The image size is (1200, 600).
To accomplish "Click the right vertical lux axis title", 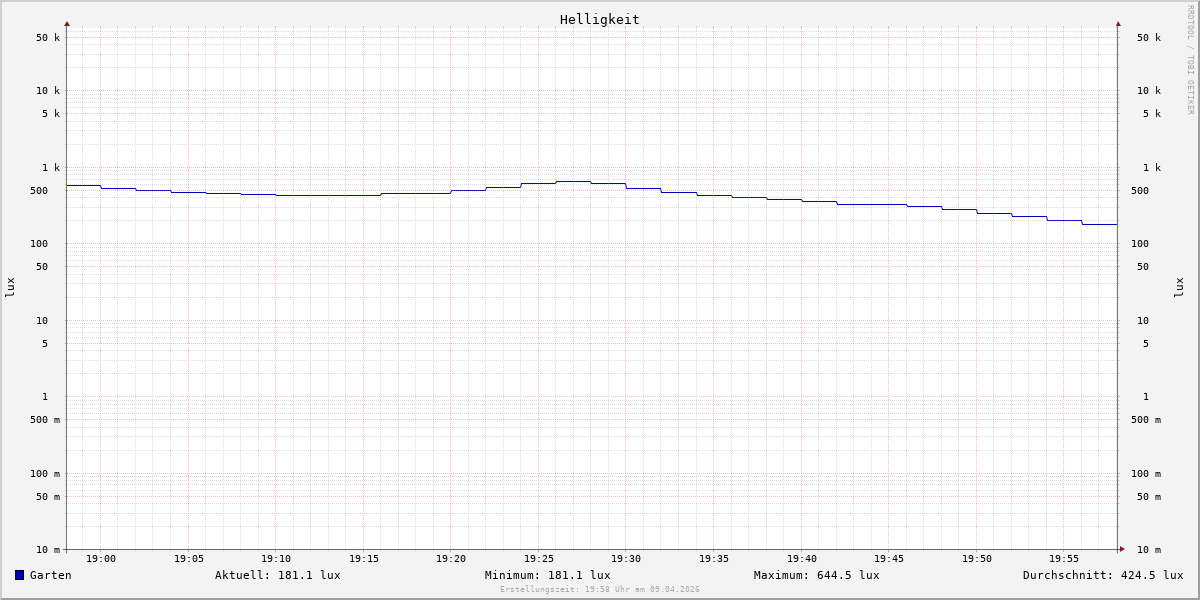I will click(x=1180, y=287).
